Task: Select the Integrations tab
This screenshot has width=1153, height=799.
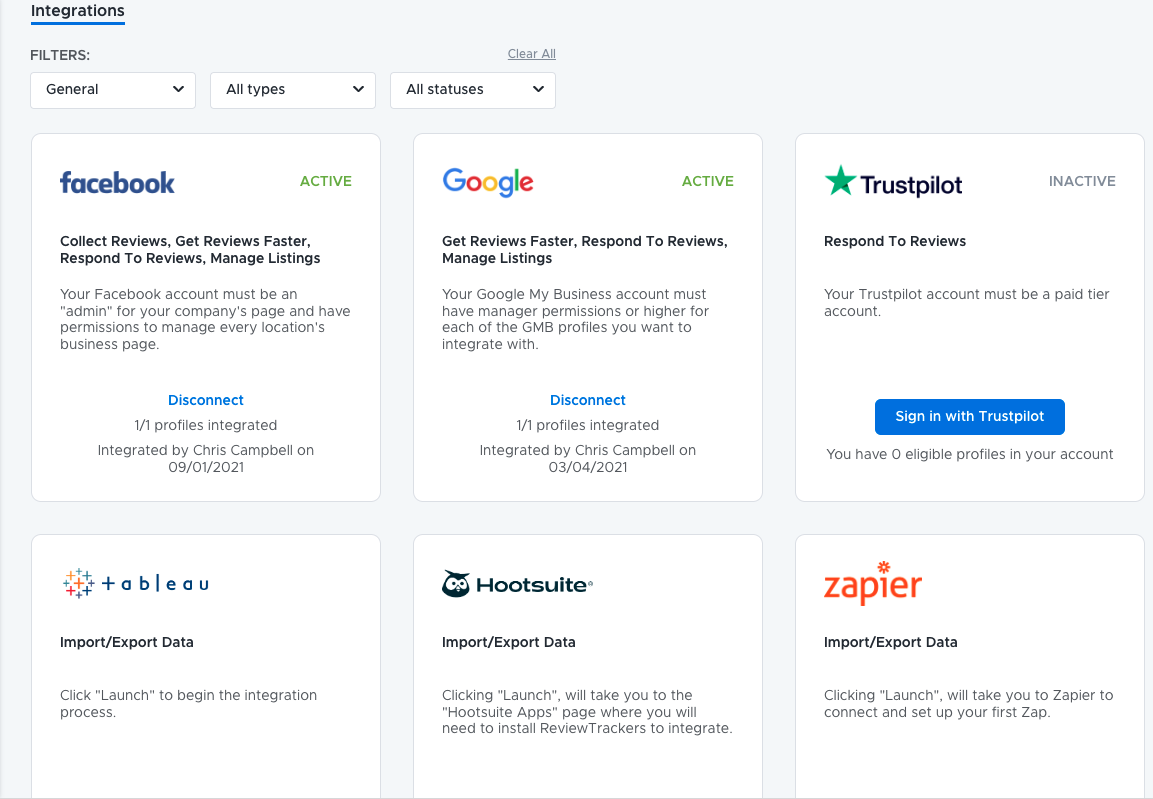Action: (77, 11)
